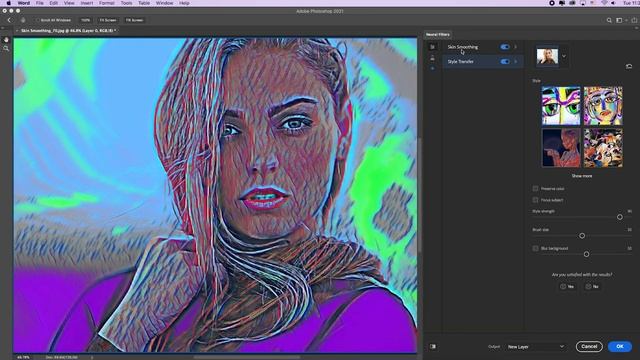Open the search icon in the Photoshop top bar
The height and width of the screenshot is (360, 640).
tap(609, 20)
